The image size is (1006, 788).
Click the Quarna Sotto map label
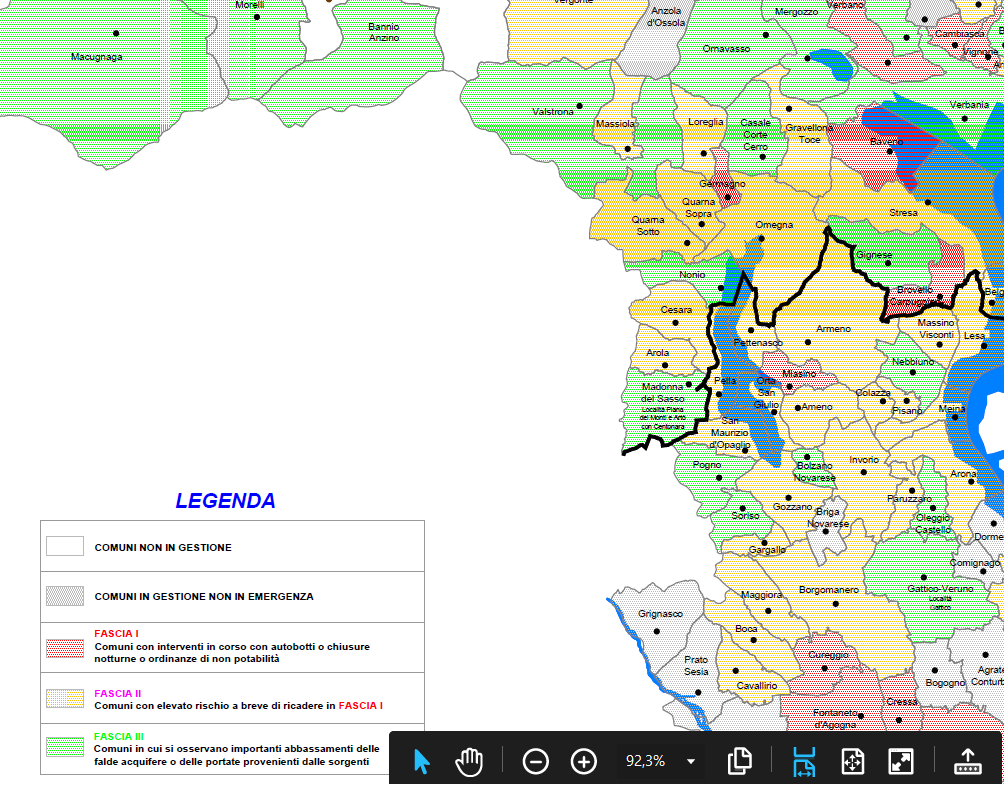coord(648,225)
